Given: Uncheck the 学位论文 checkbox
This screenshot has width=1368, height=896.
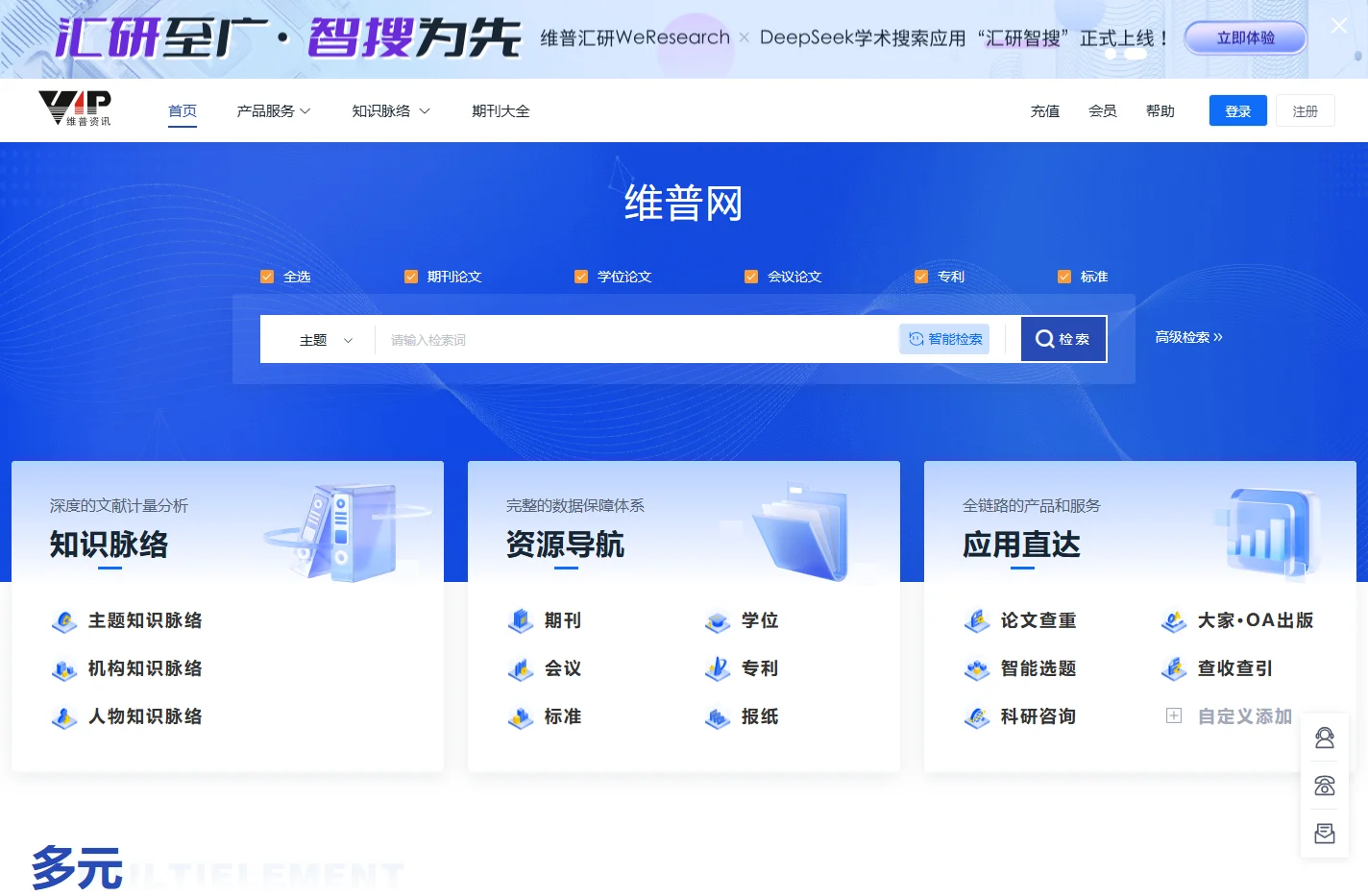Looking at the screenshot, I should 581,277.
